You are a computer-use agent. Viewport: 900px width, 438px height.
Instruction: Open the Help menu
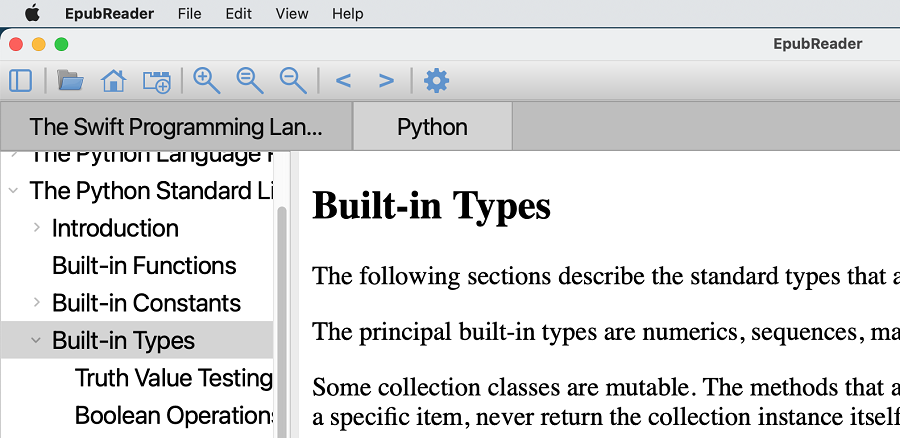tap(347, 13)
